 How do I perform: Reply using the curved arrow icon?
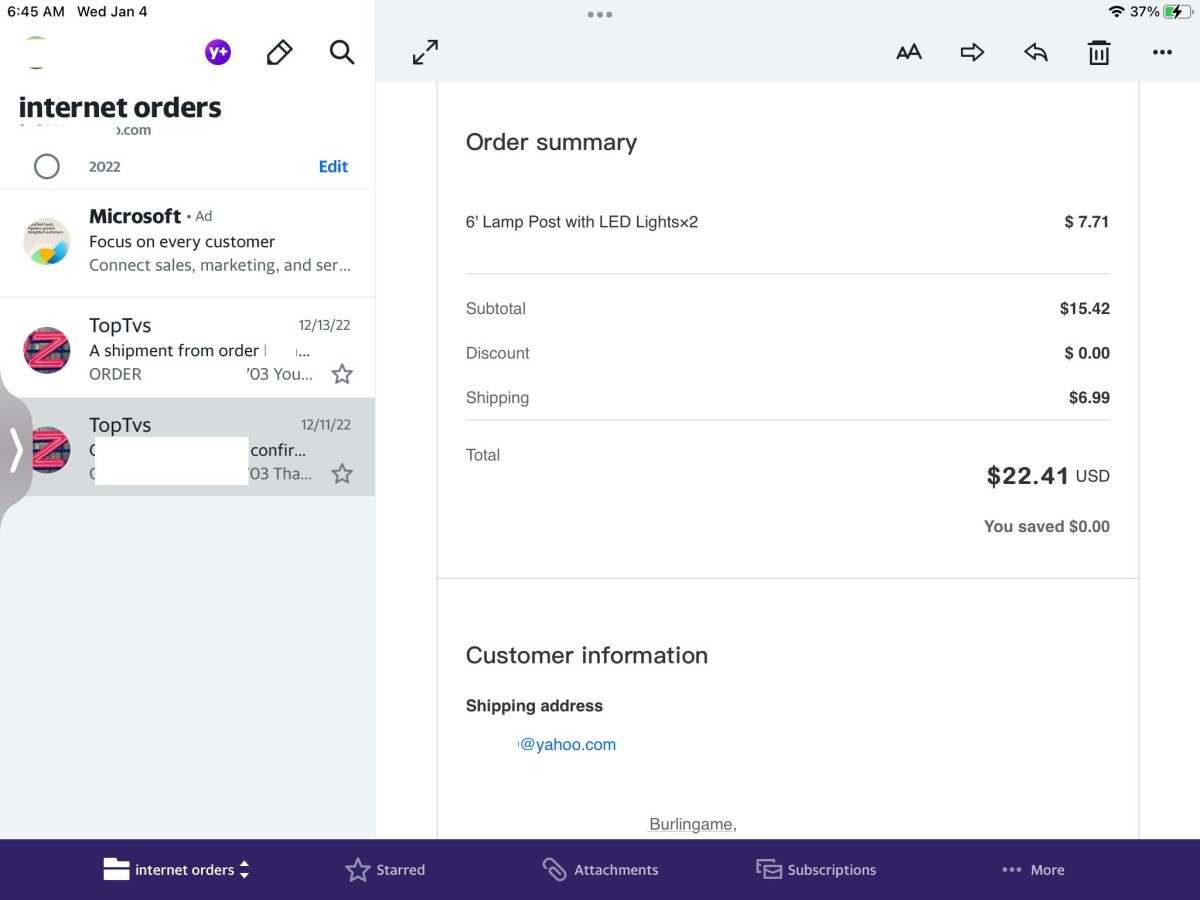(x=1035, y=53)
